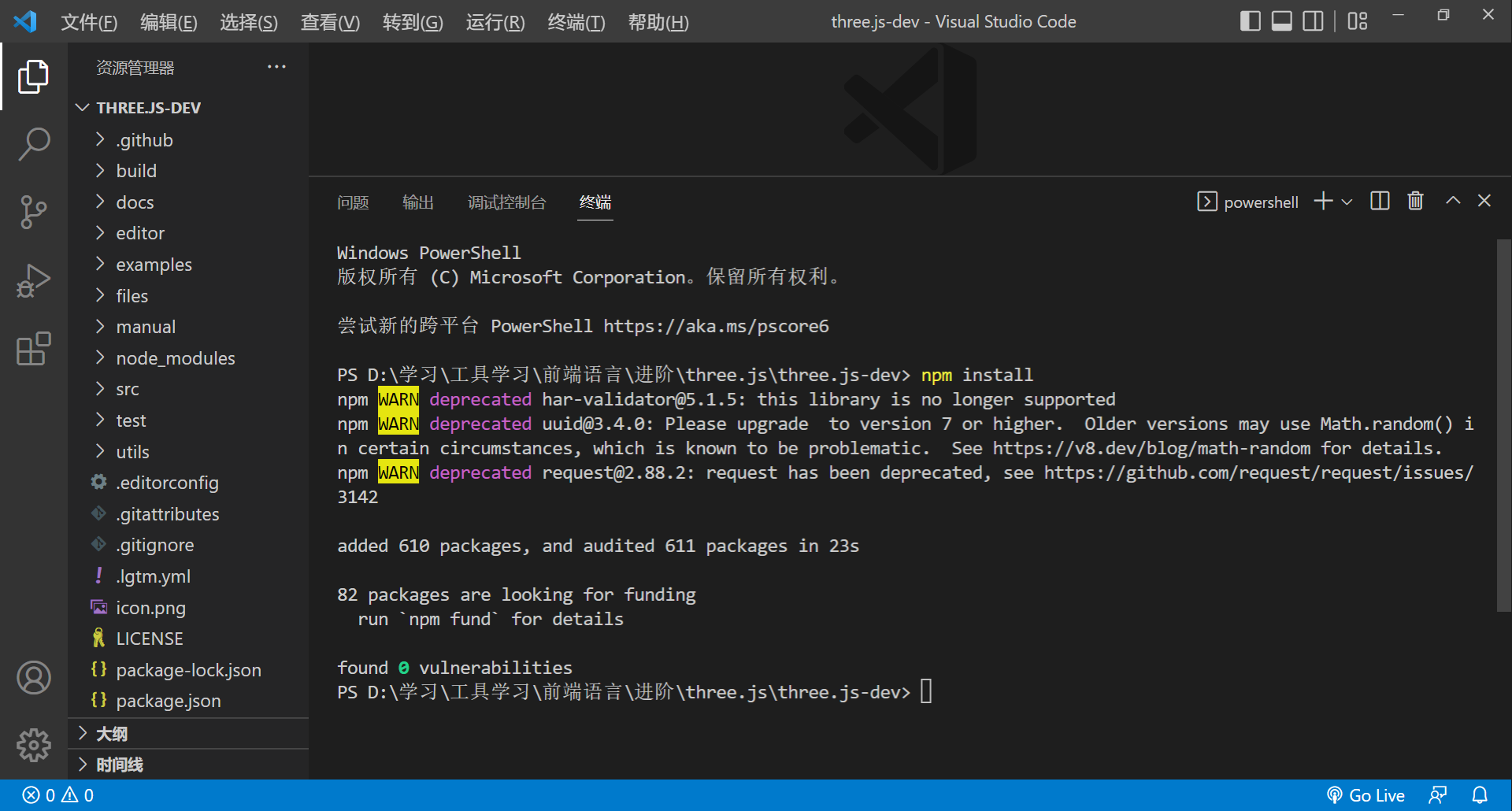1512x811 pixels.
Task: Open the Explorer view in activity bar
Action: point(33,76)
